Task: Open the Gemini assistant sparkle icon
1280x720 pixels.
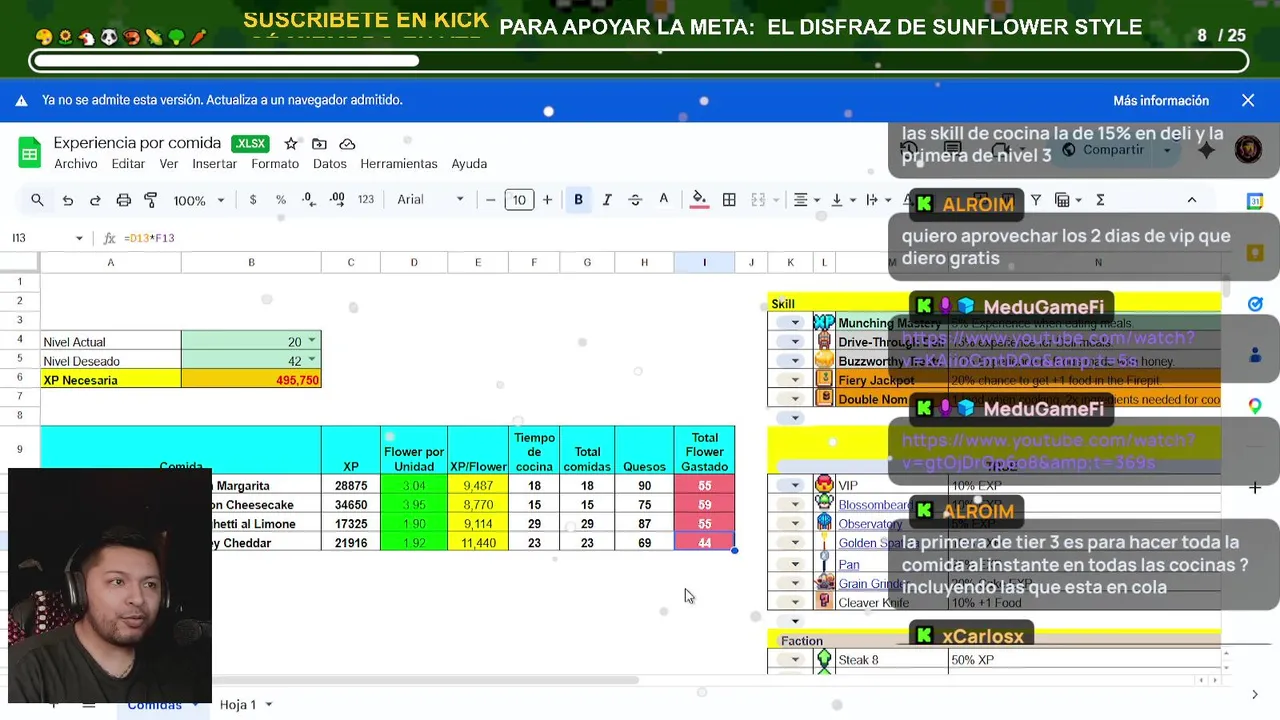Action: pyautogui.click(x=1206, y=150)
